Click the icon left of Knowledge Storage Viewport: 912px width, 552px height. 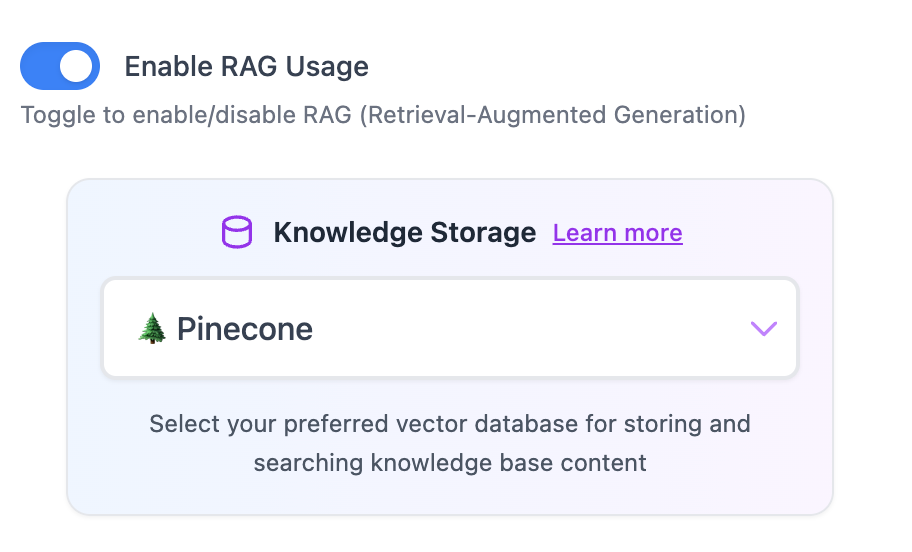tap(236, 233)
